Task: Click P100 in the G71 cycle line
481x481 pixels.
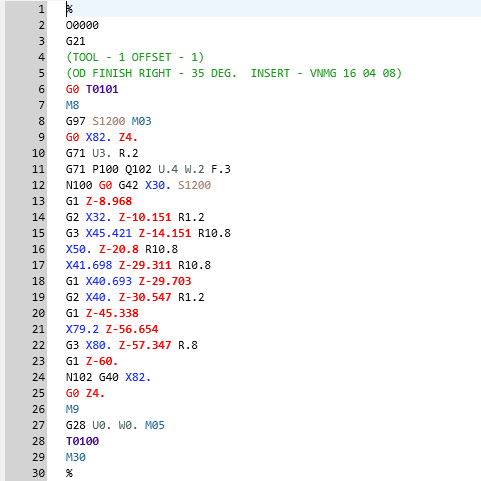Action: pos(105,169)
